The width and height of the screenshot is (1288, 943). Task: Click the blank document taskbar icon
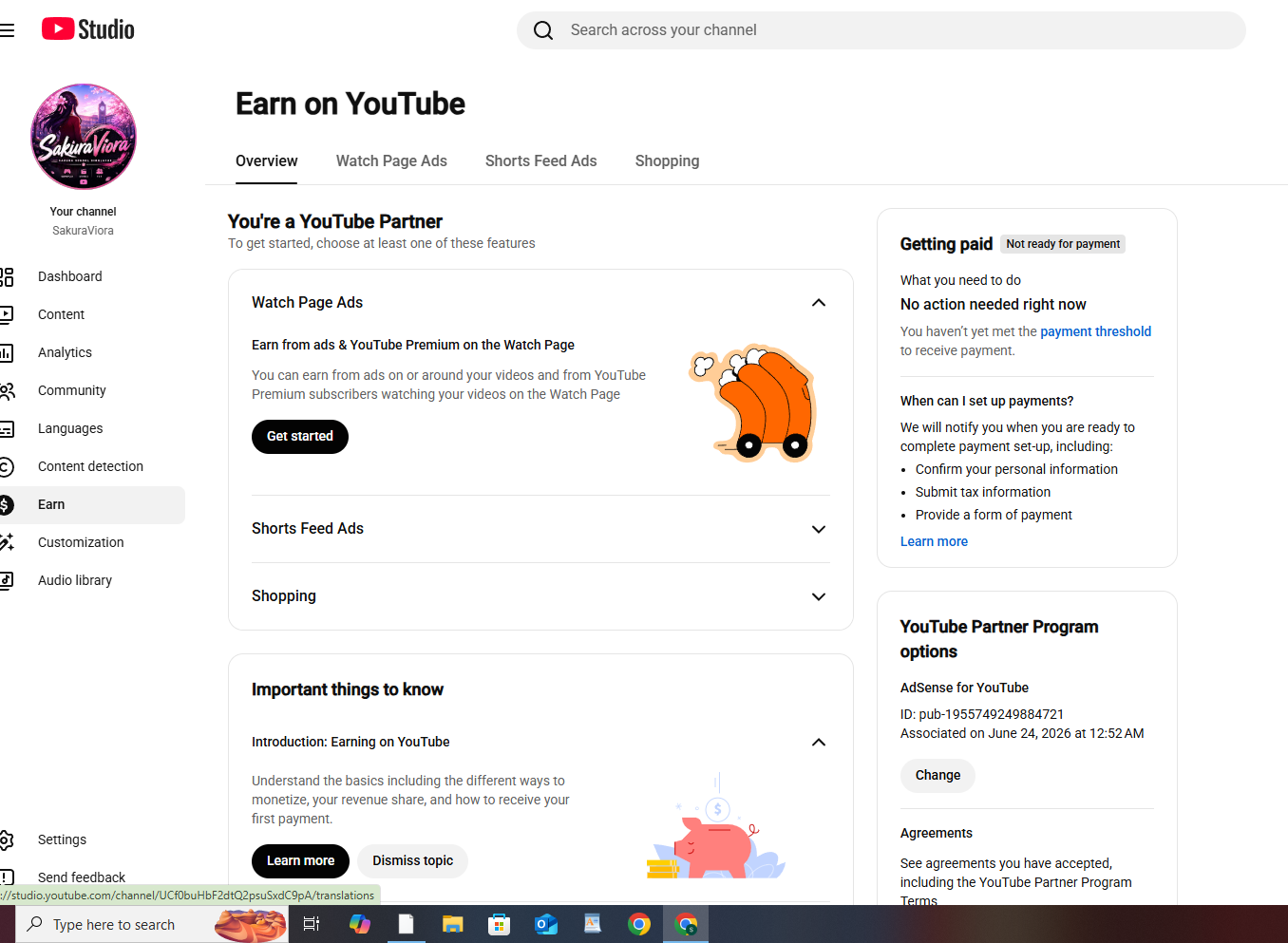pyautogui.click(x=406, y=924)
